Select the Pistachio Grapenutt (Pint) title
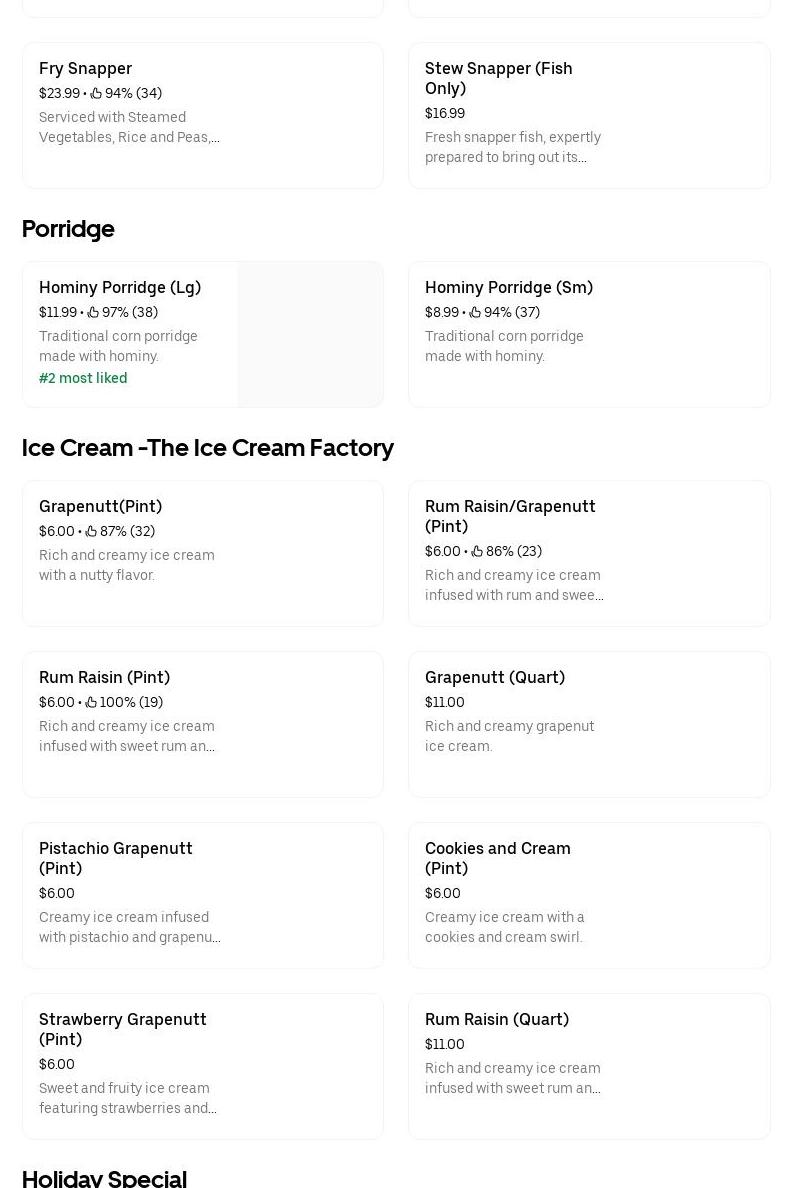The height and width of the screenshot is (1188, 804). (x=115, y=858)
